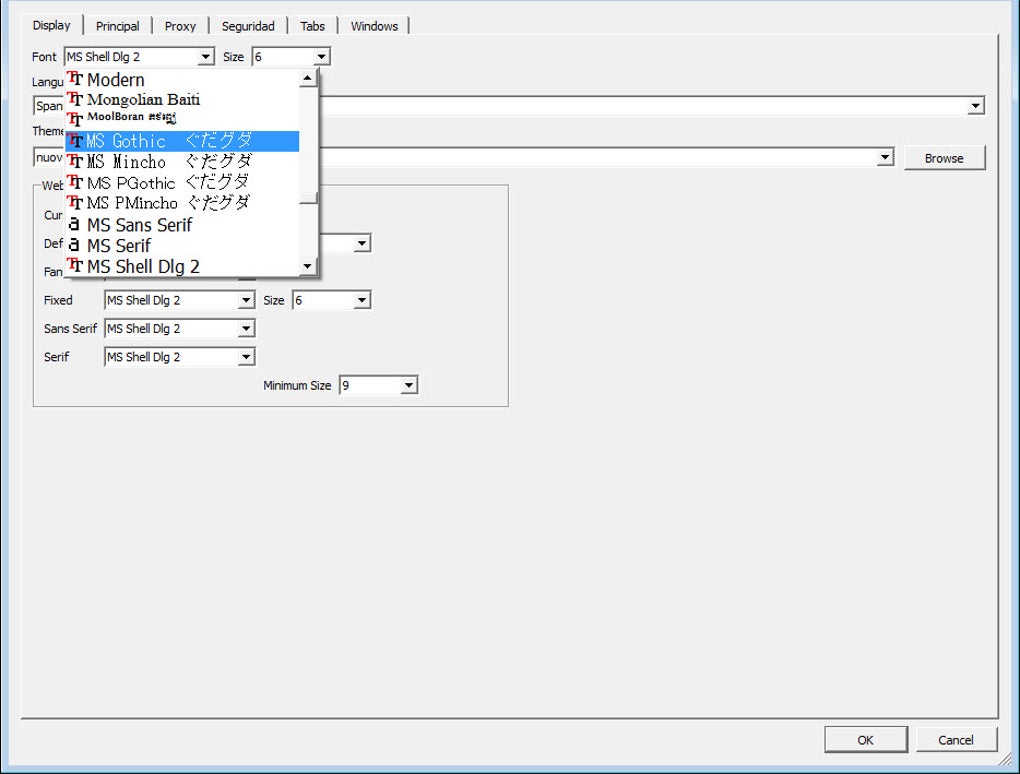Click TrueType icon beside MS PMincho
1020x774 pixels.
click(x=75, y=202)
